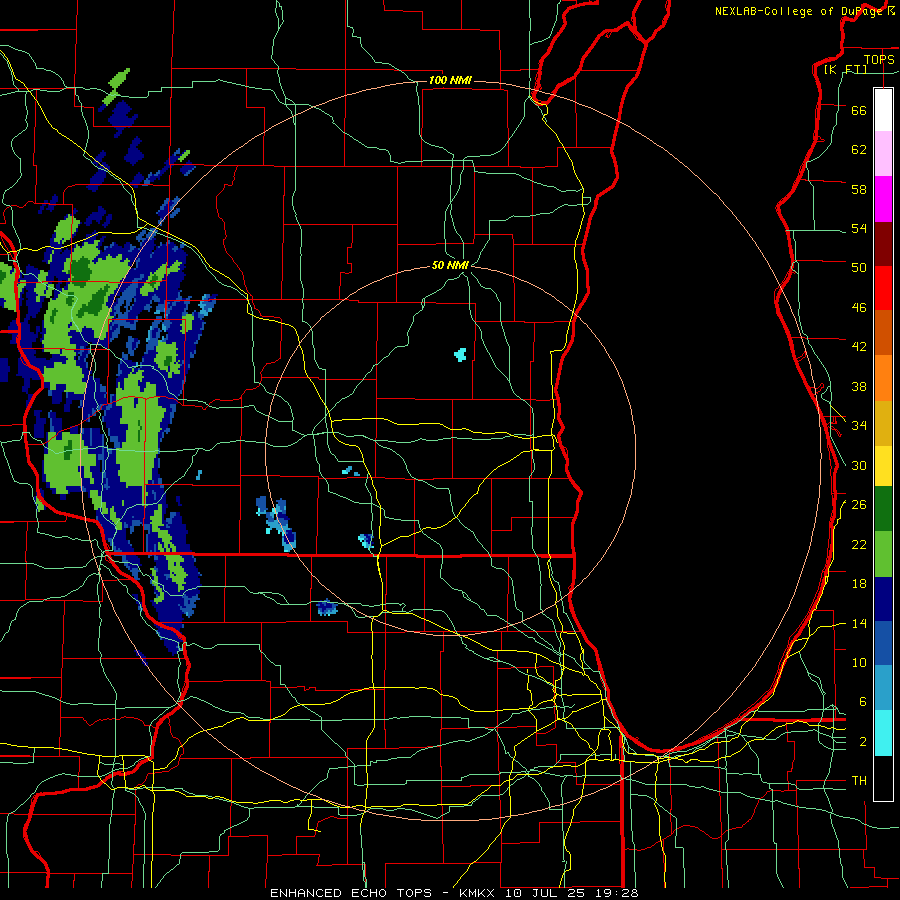Click the 50 legend value
This screenshot has height=900, width=900.
pyautogui.click(x=859, y=267)
